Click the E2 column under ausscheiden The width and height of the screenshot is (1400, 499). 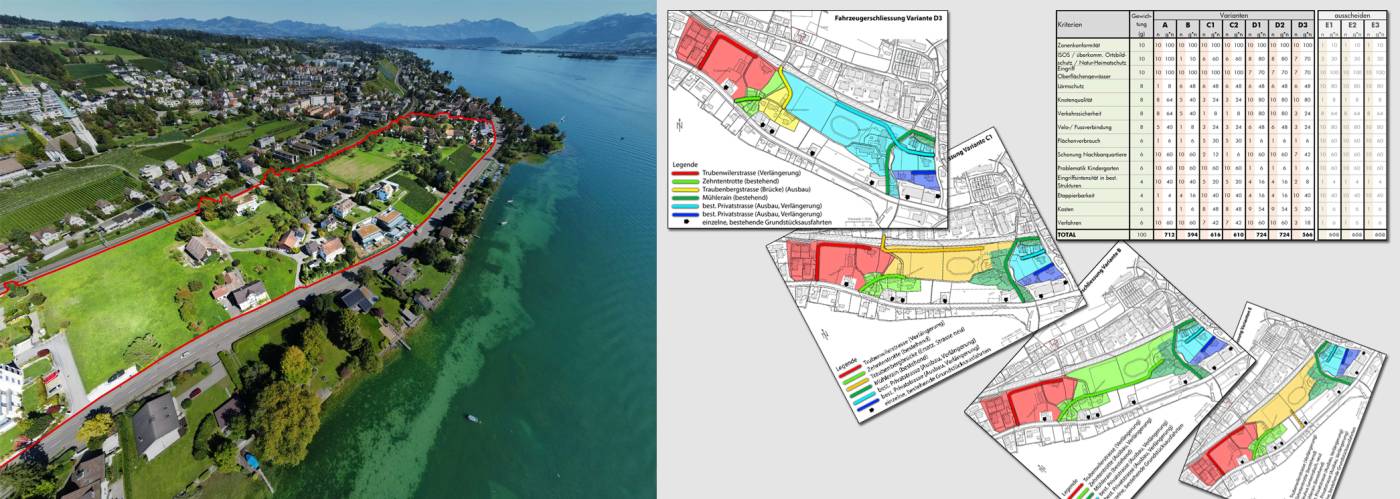pyautogui.click(x=1351, y=24)
